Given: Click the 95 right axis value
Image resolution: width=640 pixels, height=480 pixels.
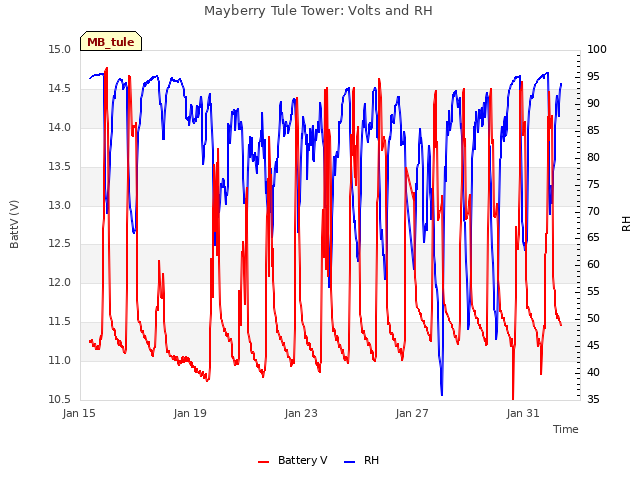Looking at the screenshot, I should click(593, 77).
